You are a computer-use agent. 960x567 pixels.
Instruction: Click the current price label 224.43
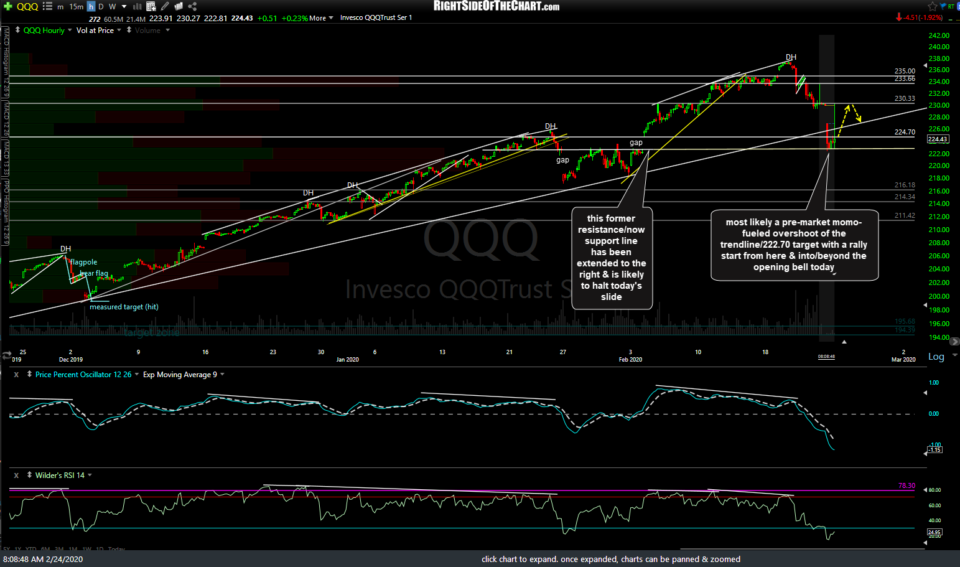(937, 139)
